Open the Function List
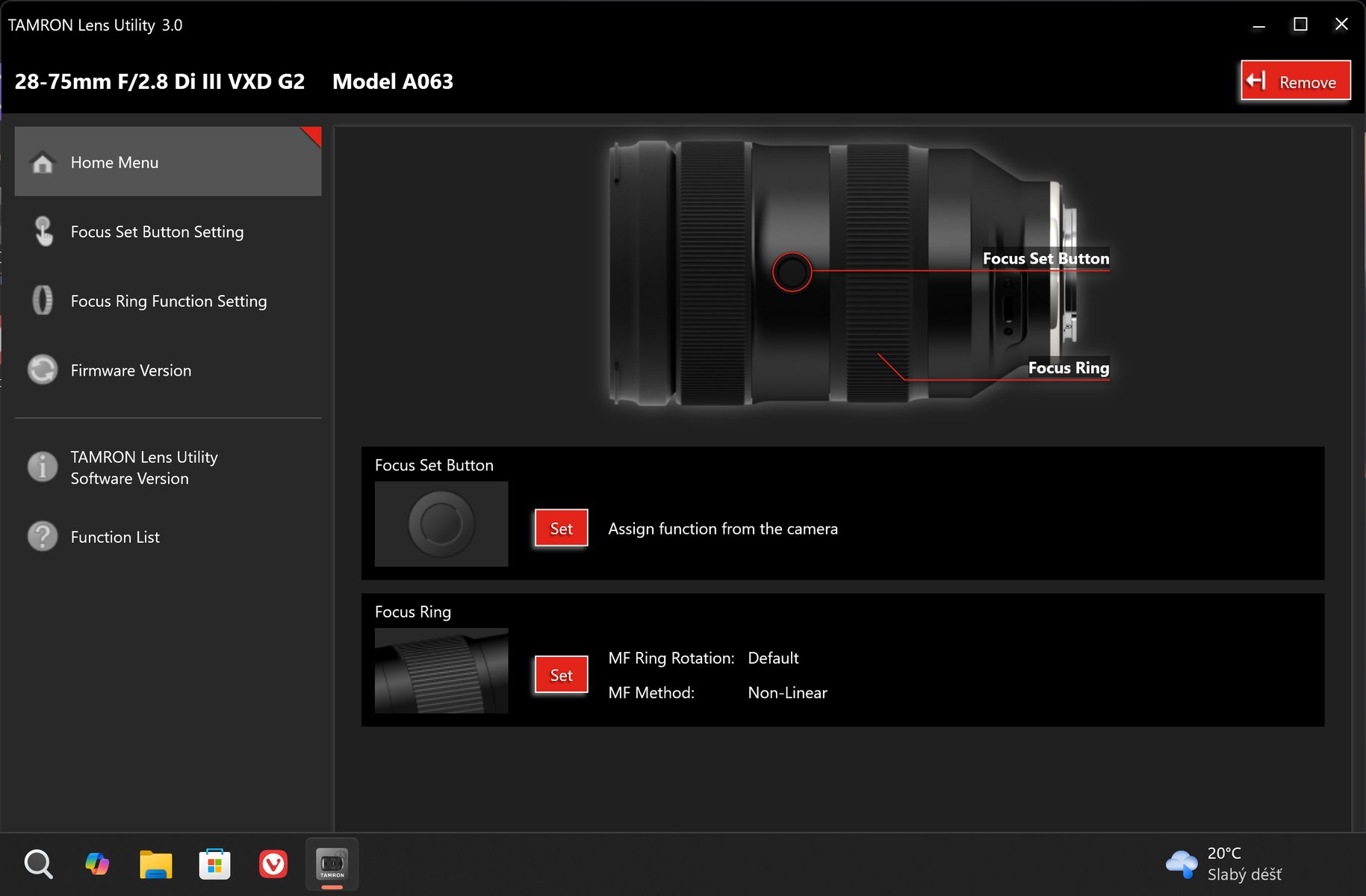Image resolution: width=1366 pixels, height=896 pixels. click(168, 537)
